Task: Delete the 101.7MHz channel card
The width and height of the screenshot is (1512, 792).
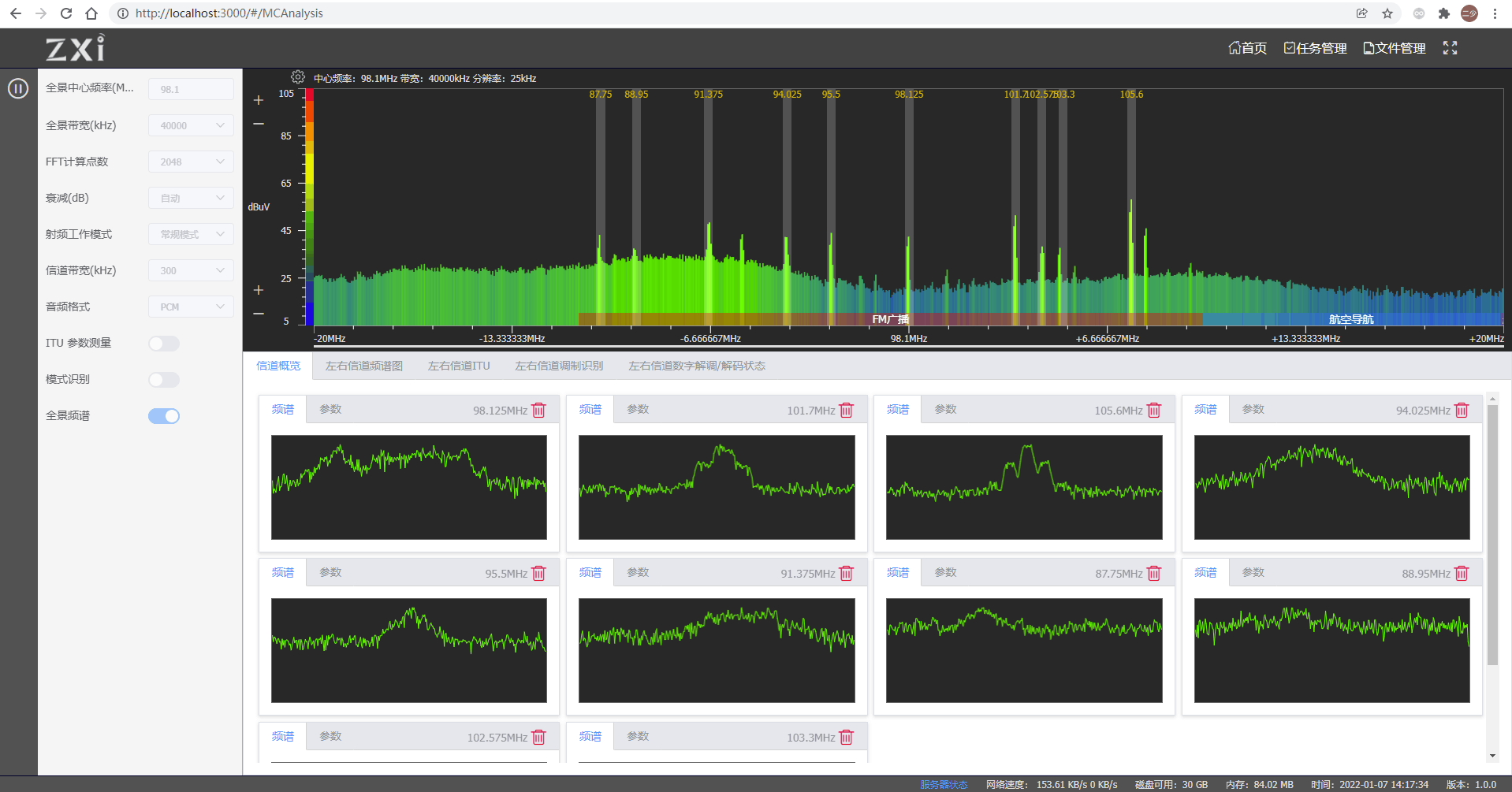Action: [x=847, y=410]
